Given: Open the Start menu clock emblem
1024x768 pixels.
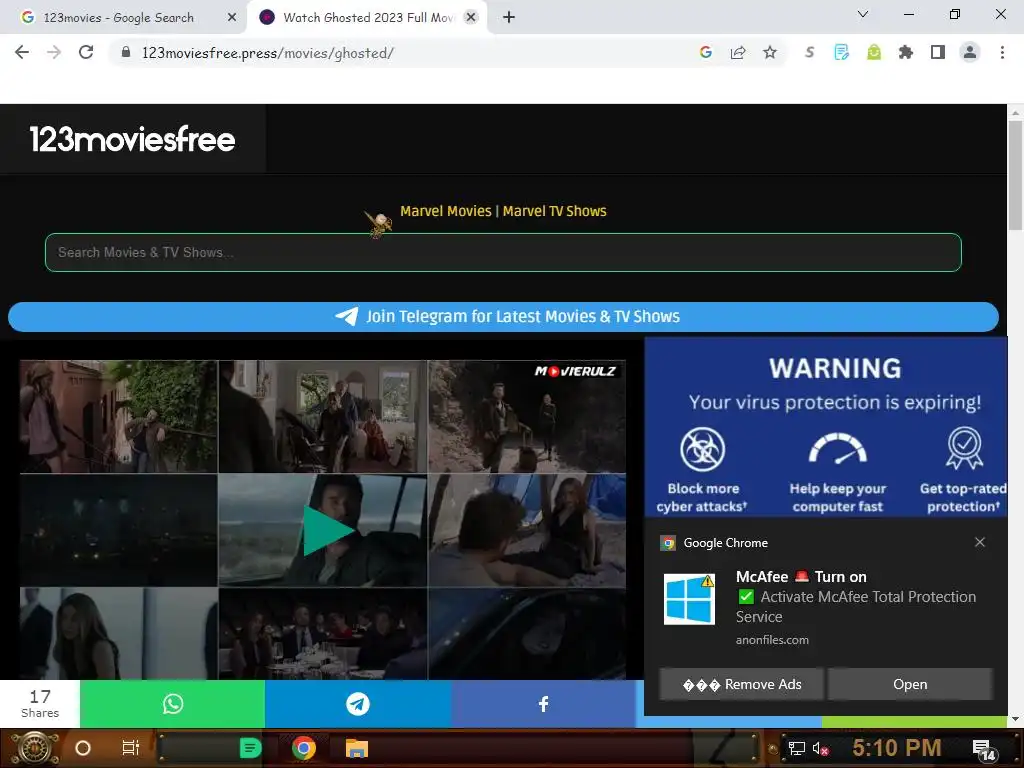Looking at the screenshot, I should (x=34, y=748).
